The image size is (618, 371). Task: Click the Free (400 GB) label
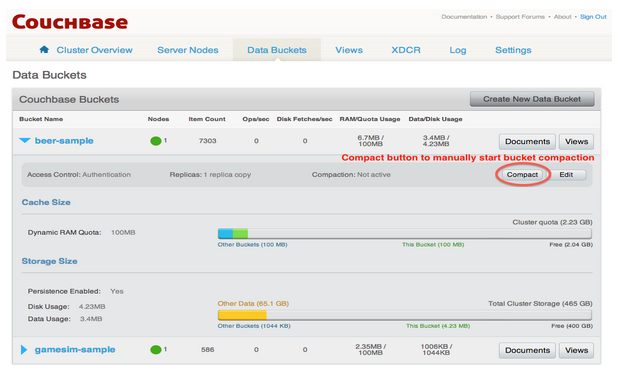572,326
